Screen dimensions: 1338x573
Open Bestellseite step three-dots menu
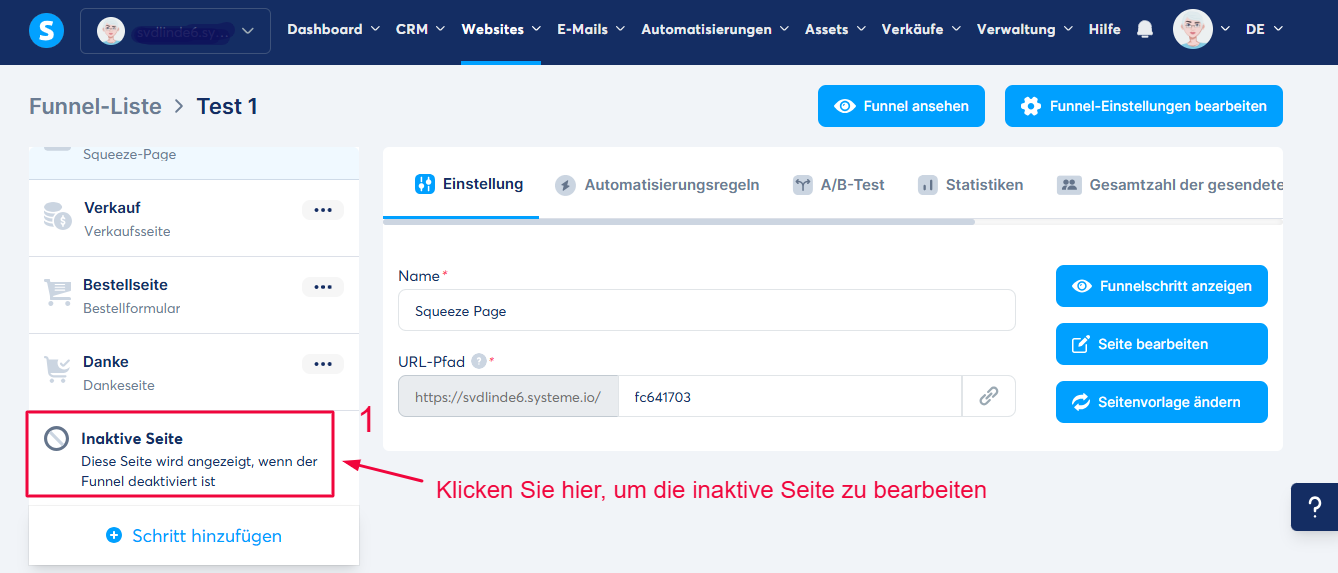point(322,287)
